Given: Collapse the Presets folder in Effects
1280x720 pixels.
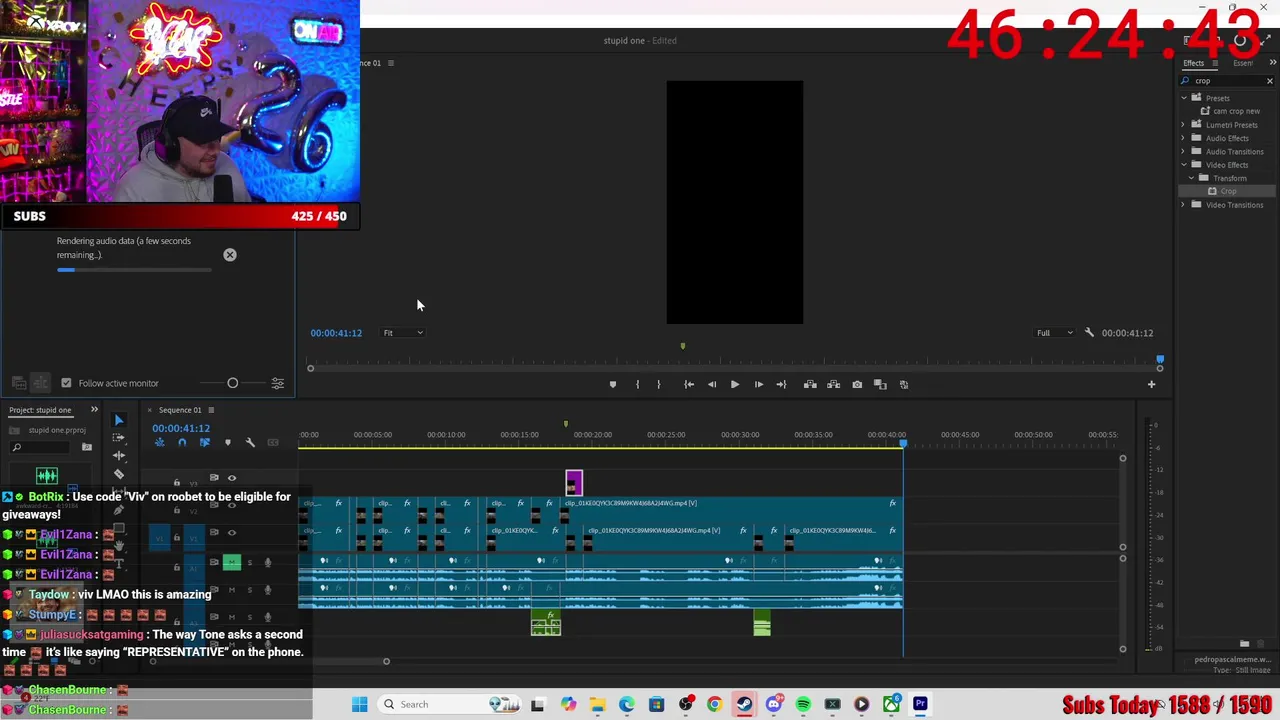Looking at the screenshot, I should pos(1184,98).
